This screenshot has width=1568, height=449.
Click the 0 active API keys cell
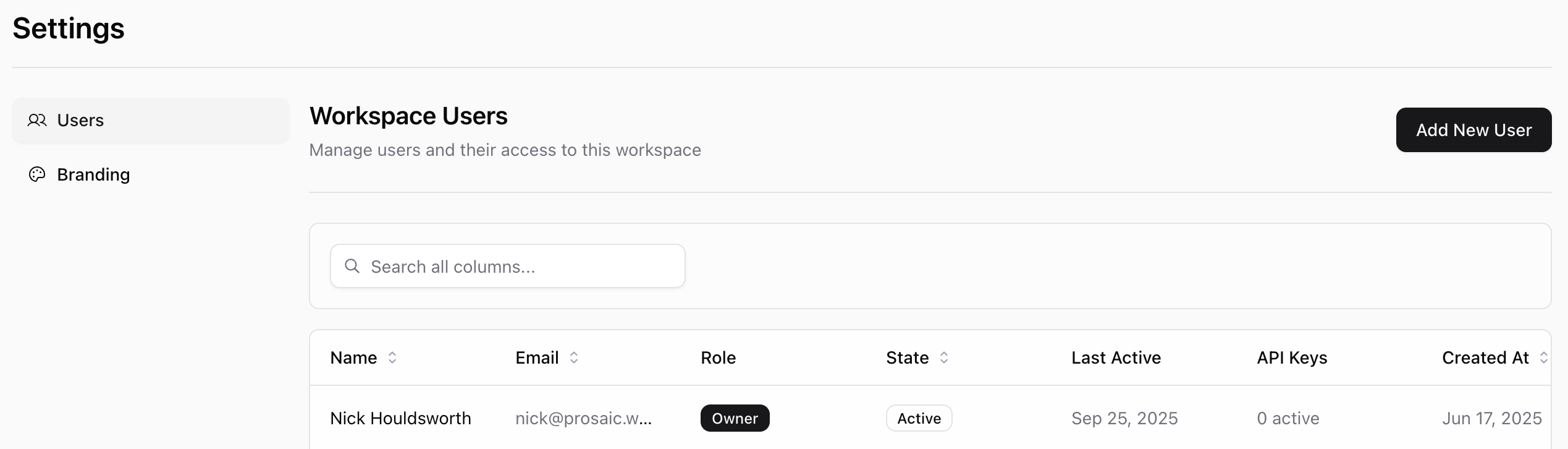click(1288, 418)
